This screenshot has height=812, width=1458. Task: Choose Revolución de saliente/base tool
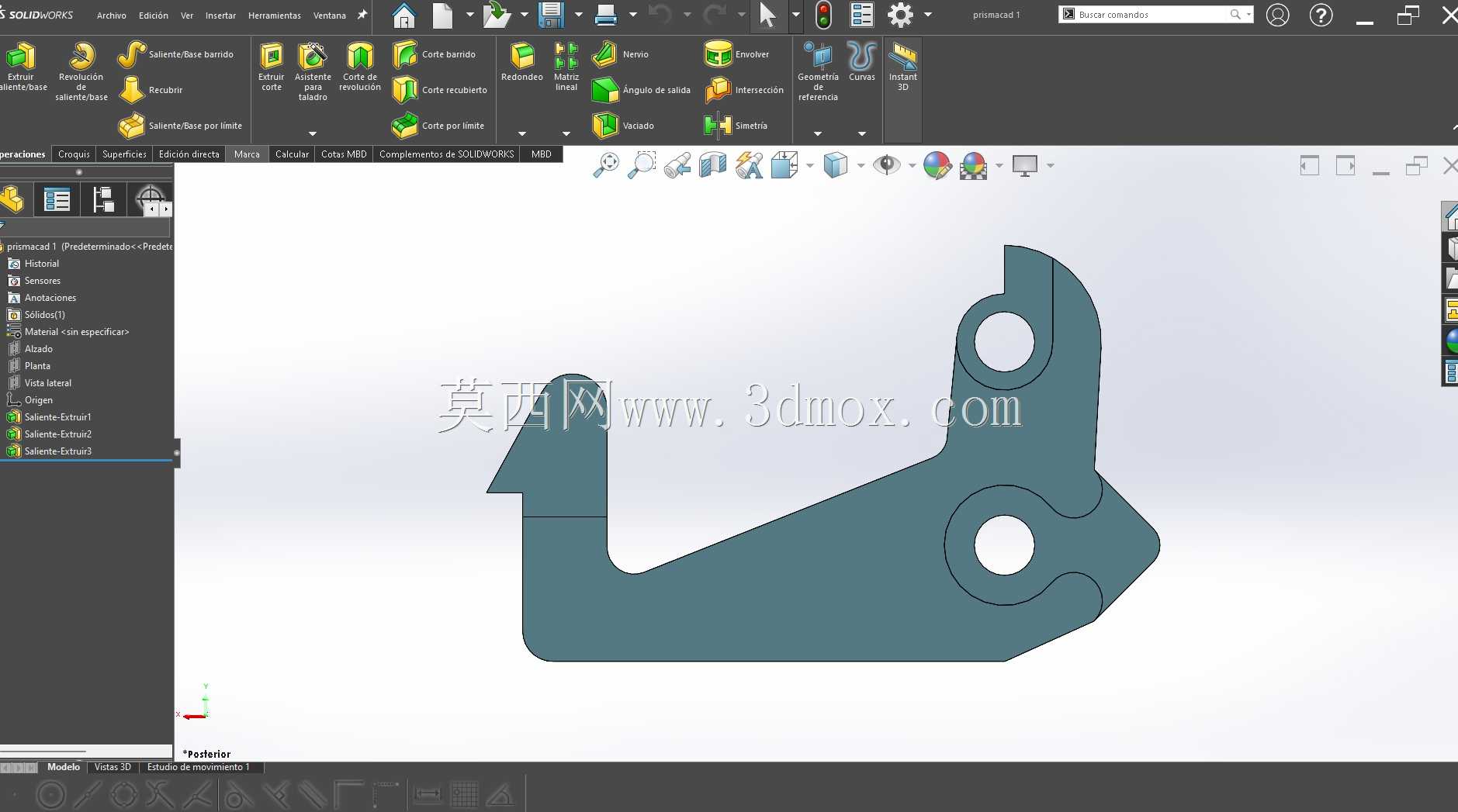(81, 71)
